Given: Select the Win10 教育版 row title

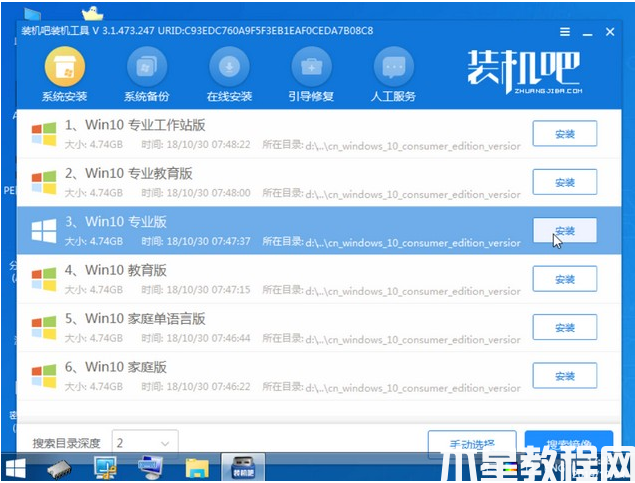Looking at the screenshot, I should pos(116,270).
